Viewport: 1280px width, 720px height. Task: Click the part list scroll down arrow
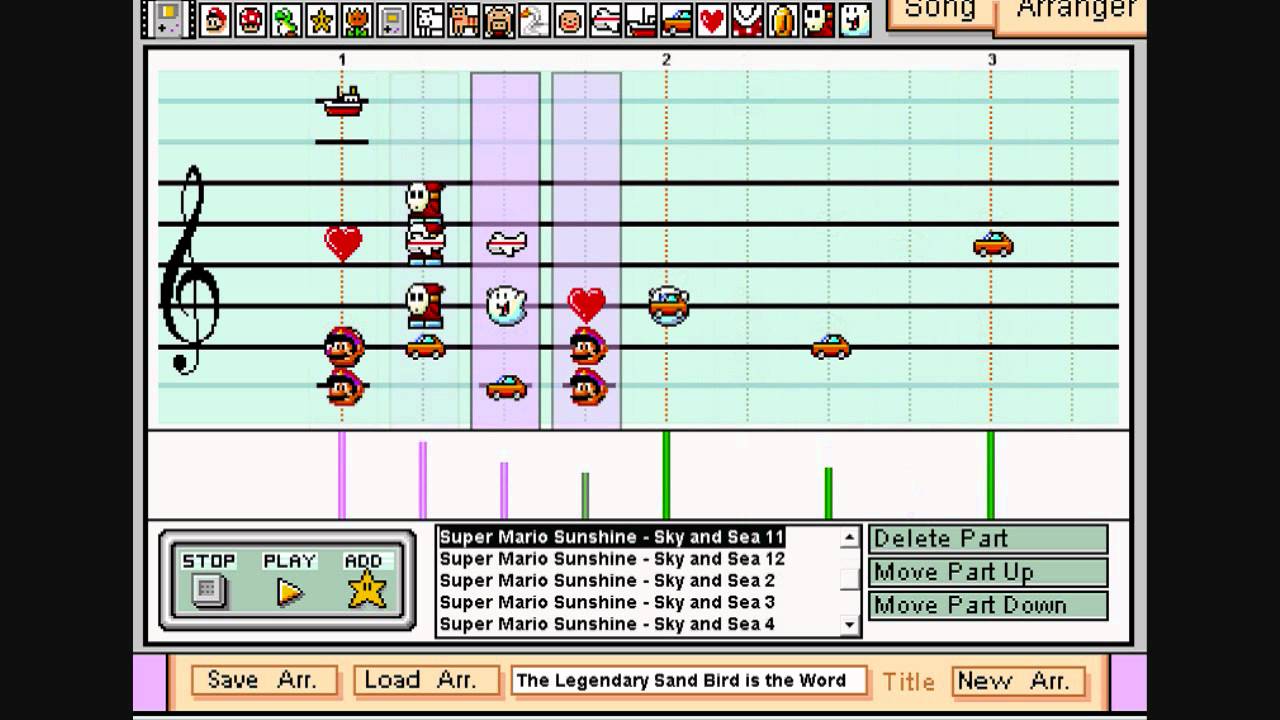[850, 624]
